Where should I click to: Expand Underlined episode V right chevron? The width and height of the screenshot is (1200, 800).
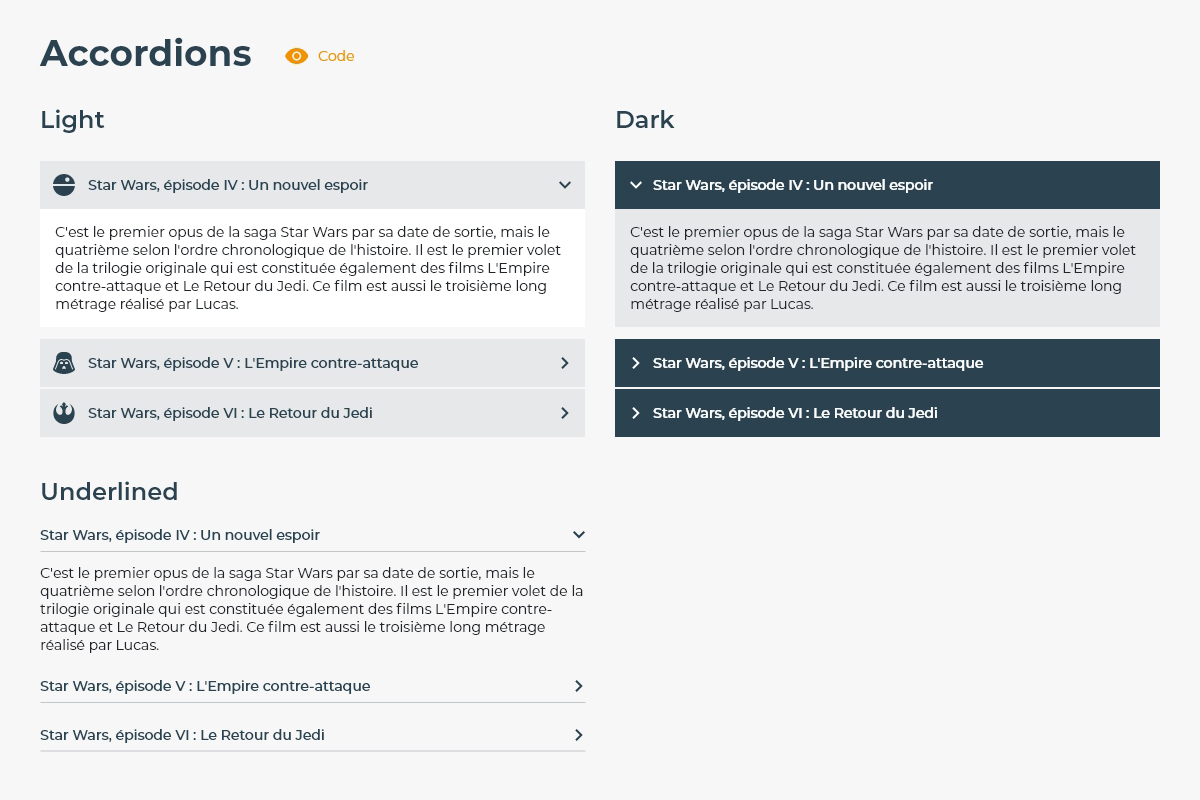pyautogui.click(x=578, y=686)
